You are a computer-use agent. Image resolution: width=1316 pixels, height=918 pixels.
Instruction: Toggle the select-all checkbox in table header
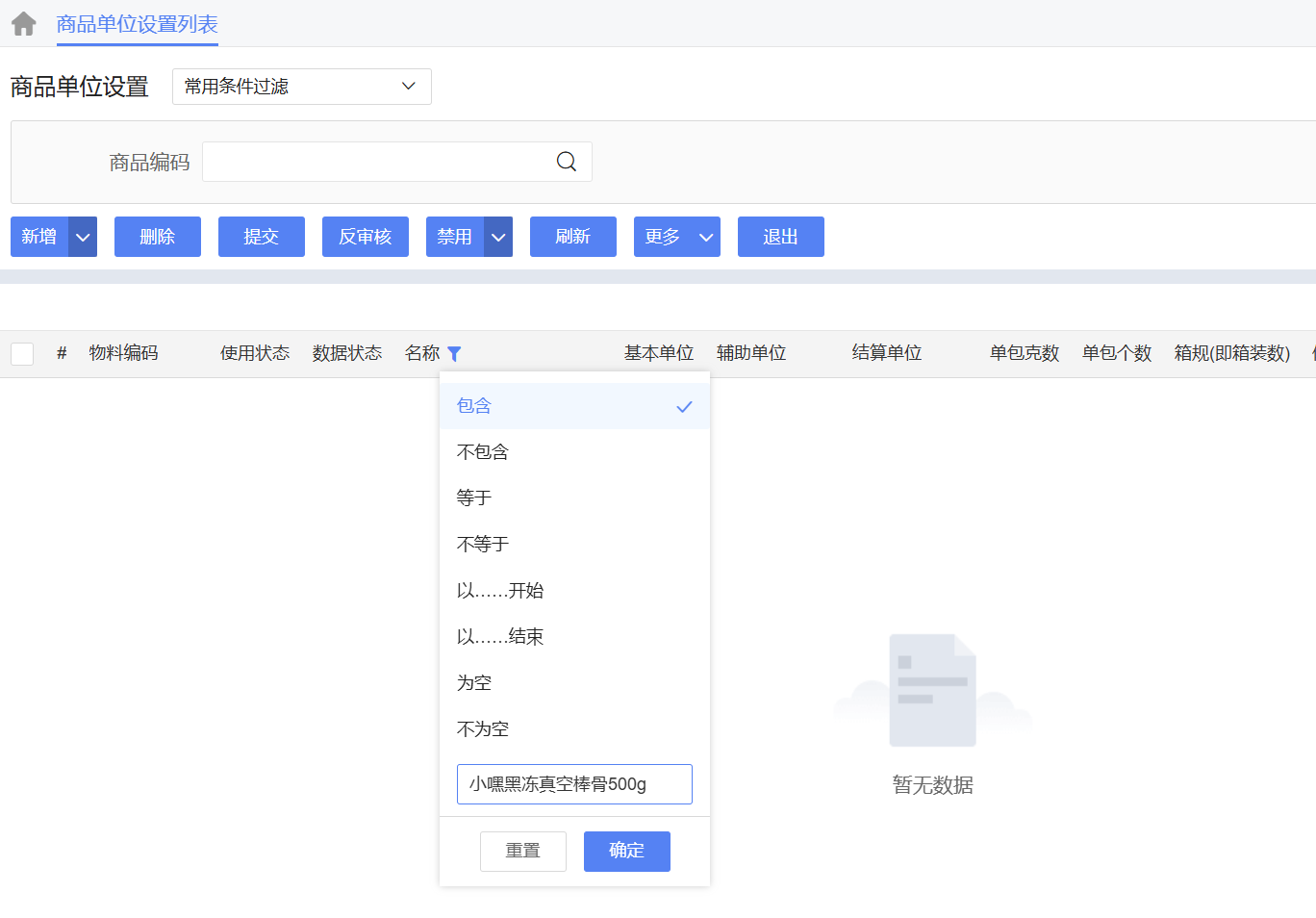[x=22, y=354]
